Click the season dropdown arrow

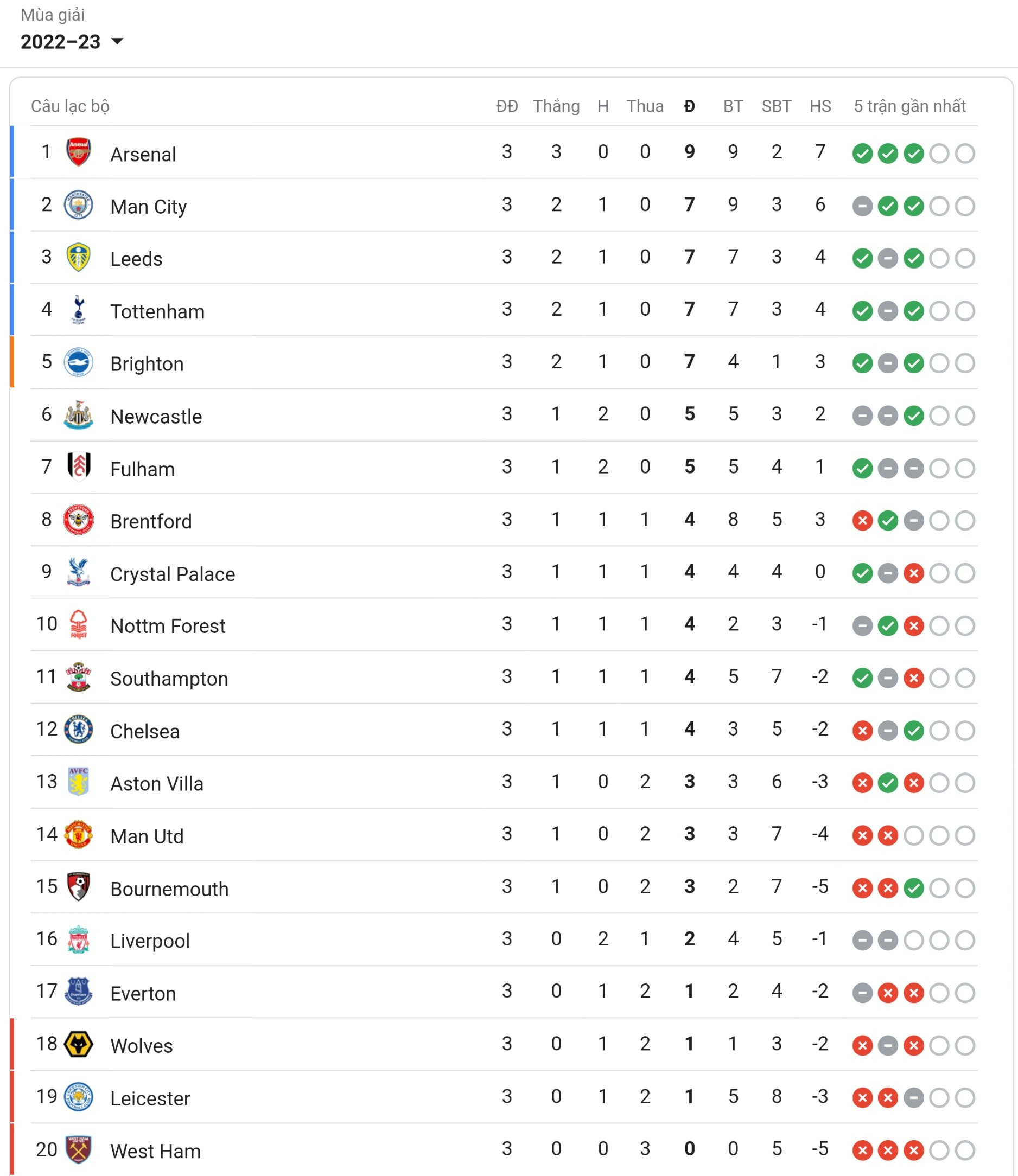tap(118, 41)
